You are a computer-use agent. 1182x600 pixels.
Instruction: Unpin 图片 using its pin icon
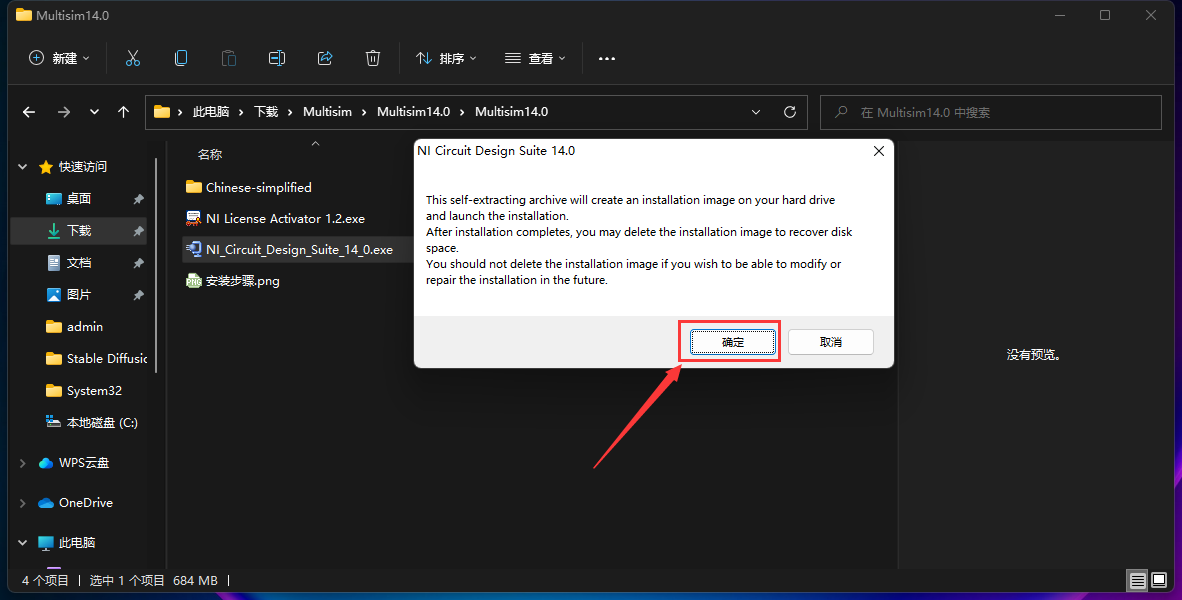point(138,295)
